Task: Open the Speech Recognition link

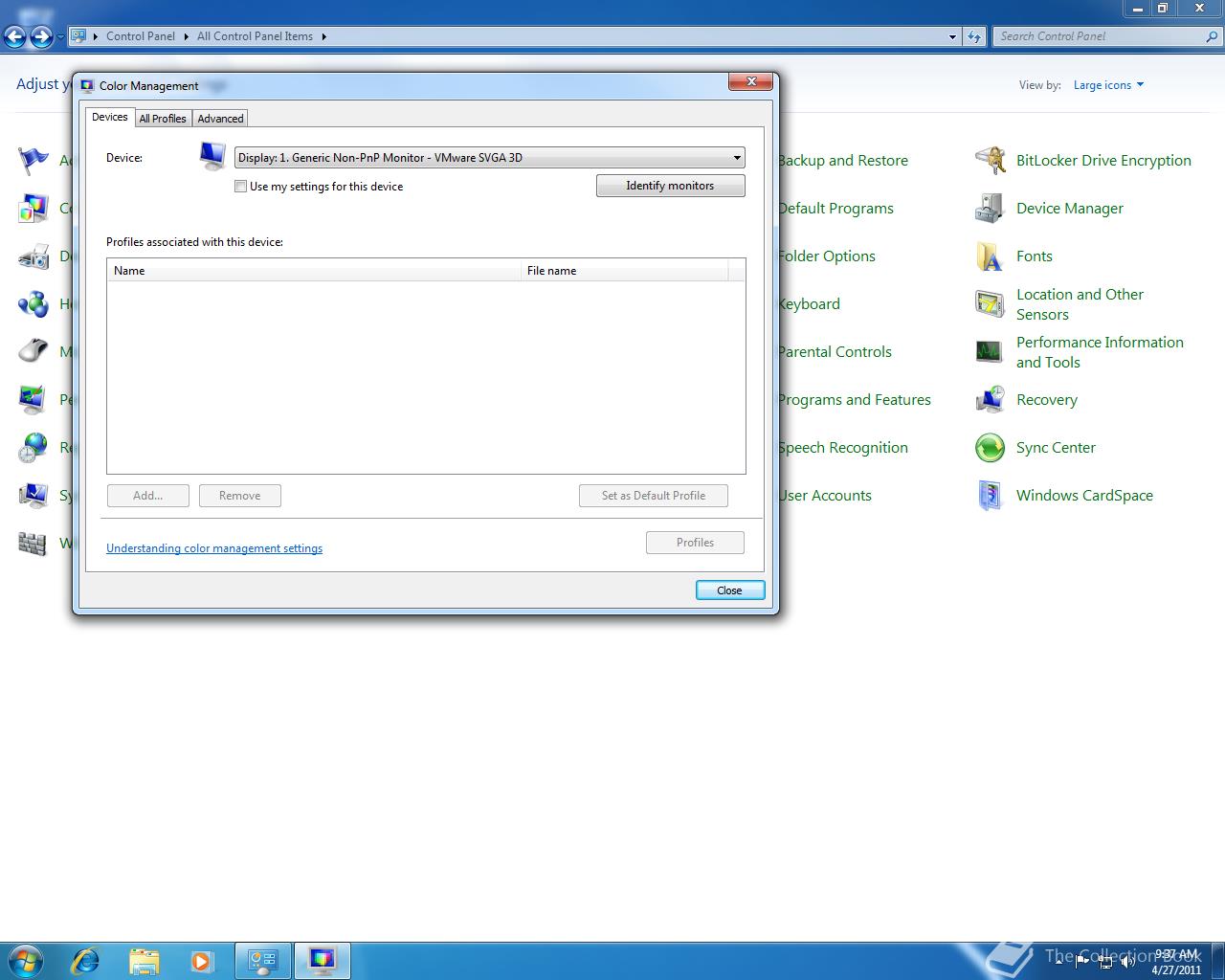Action: (842, 447)
